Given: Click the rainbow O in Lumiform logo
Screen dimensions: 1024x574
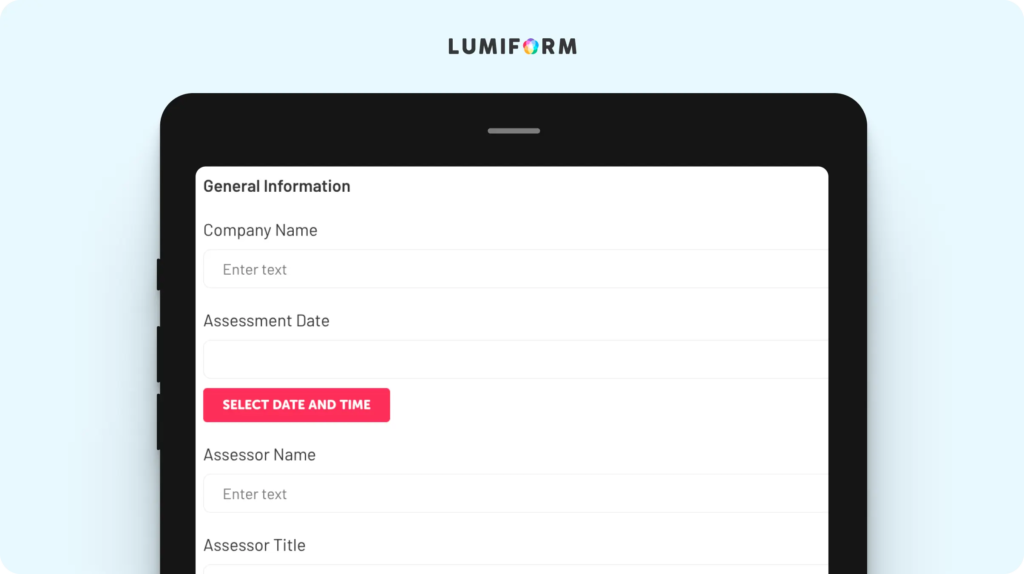Looking at the screenshot, I should [531, 46].
